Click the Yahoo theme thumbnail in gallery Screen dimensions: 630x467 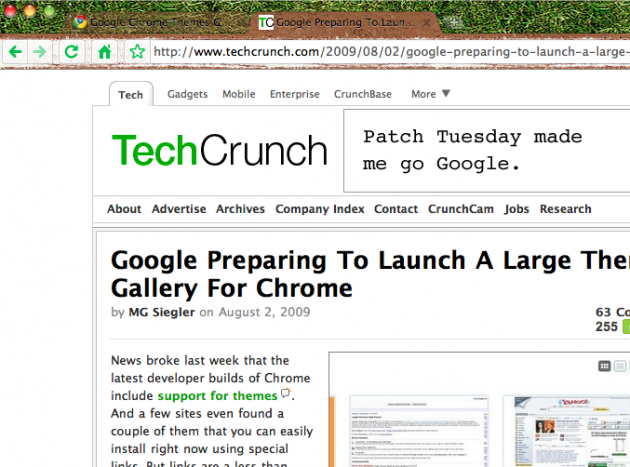pyautogui.click(x=567, y=431)
